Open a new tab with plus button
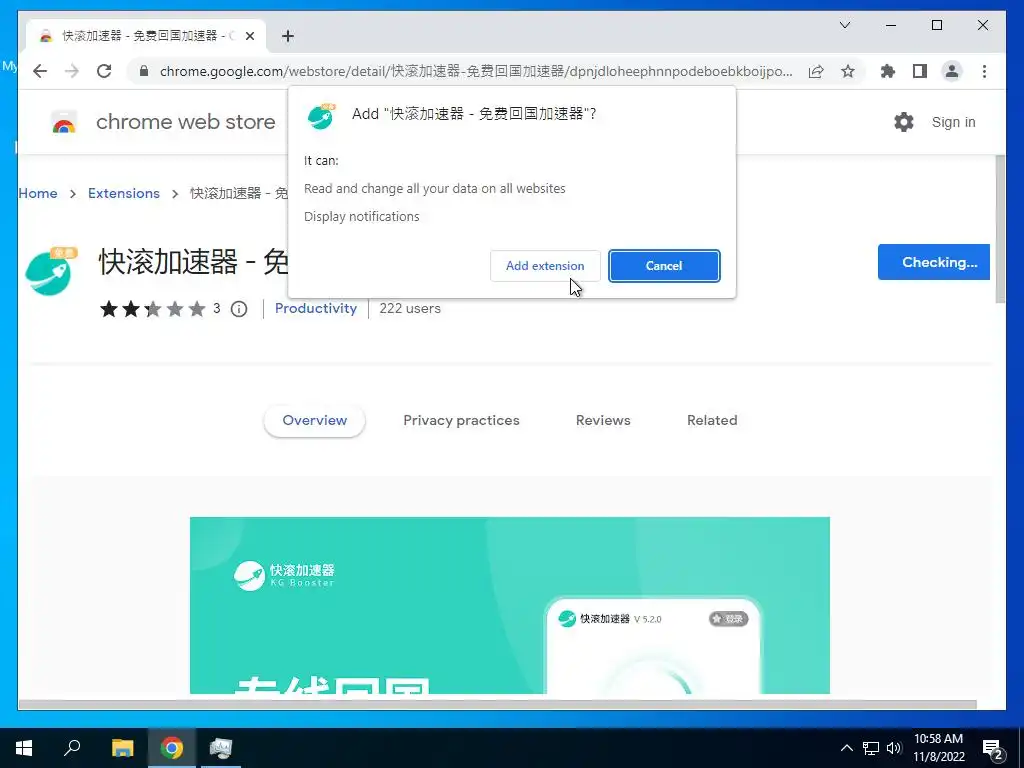This screenshot has height=768, width=1024. click(288, 36)
